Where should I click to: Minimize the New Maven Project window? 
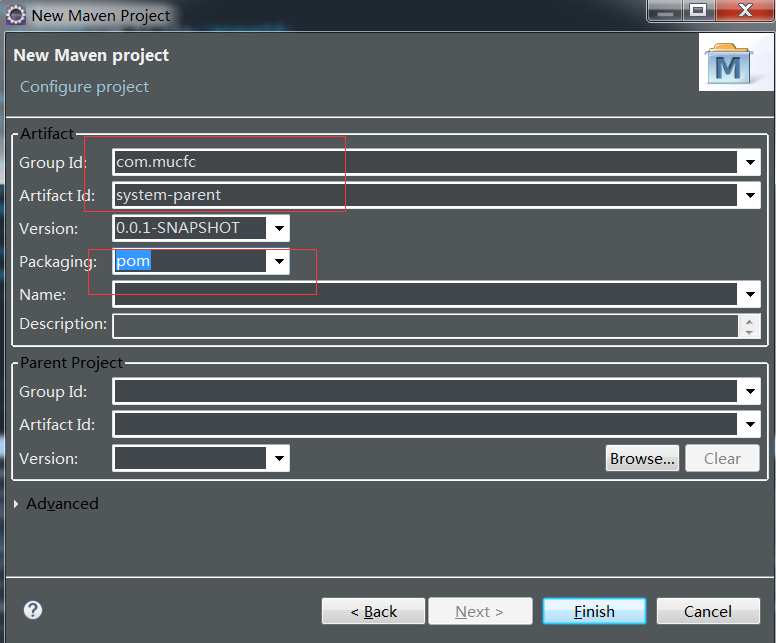665,12
